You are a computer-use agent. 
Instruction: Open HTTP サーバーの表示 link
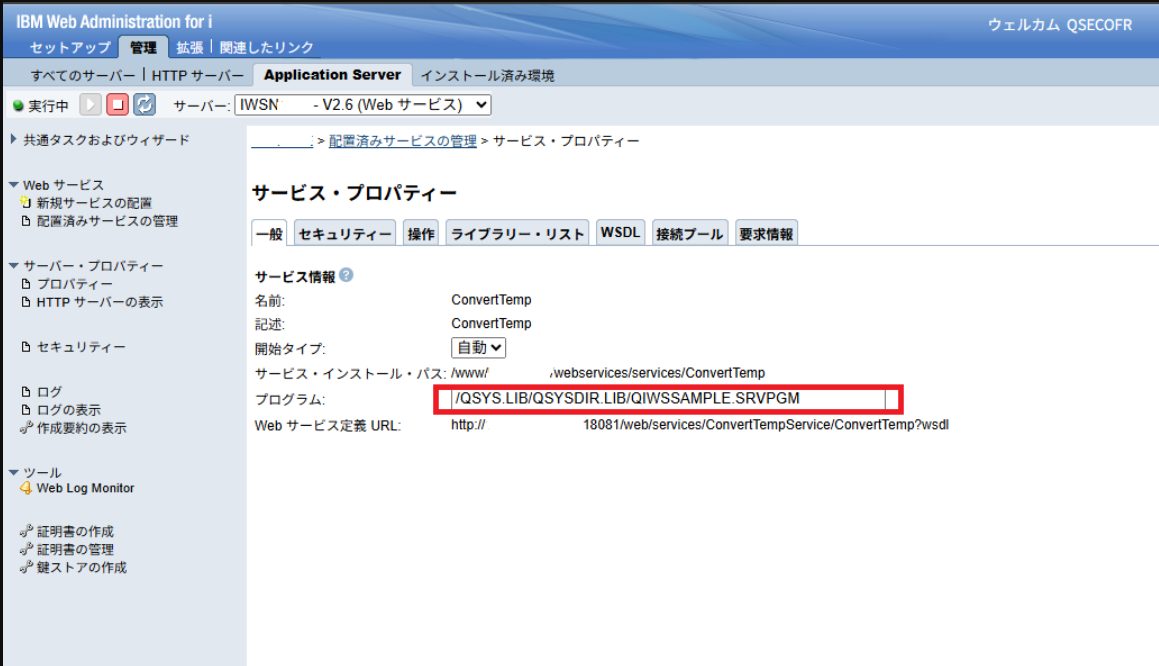pos(100,302)
